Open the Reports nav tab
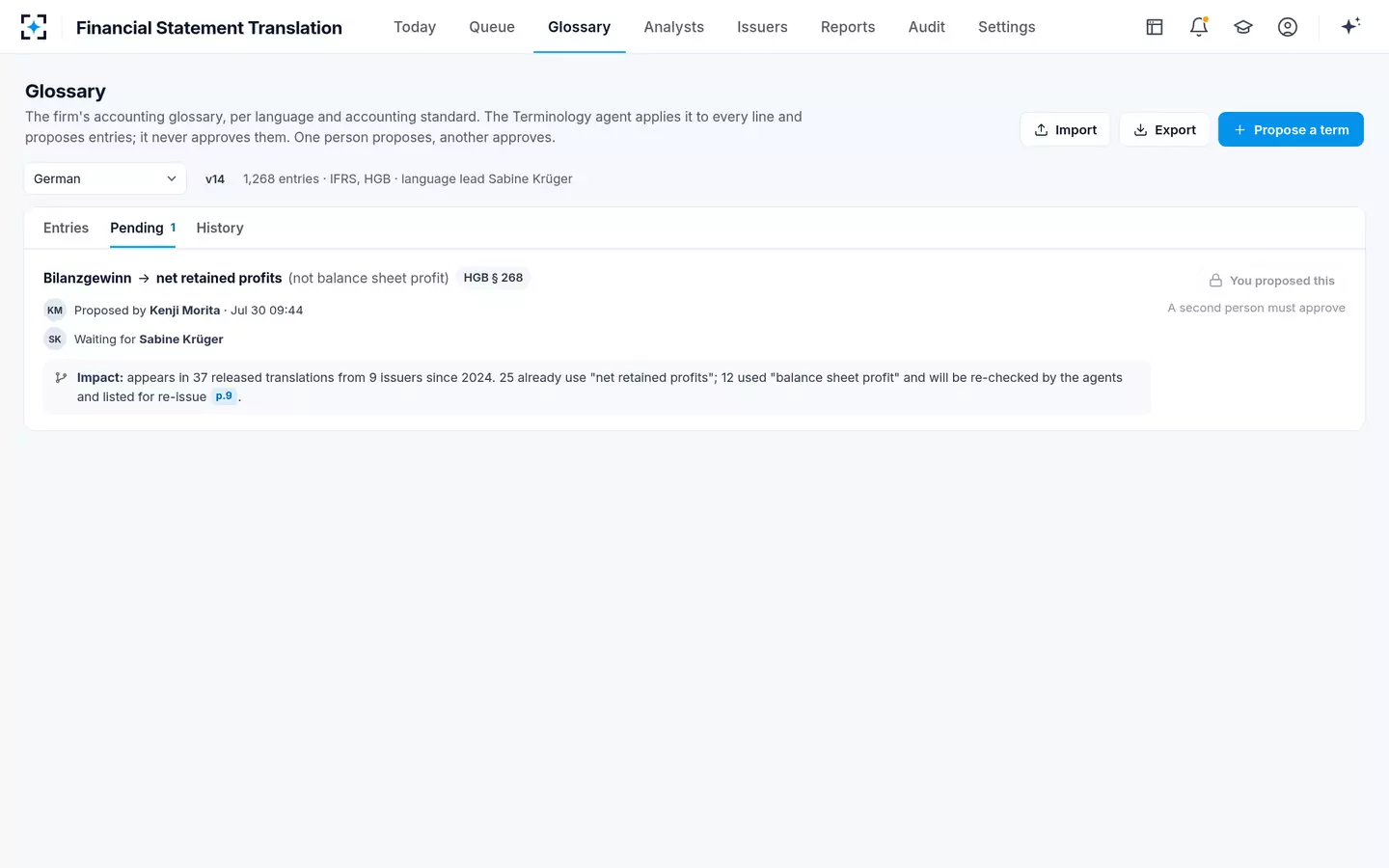 point(848,27)
